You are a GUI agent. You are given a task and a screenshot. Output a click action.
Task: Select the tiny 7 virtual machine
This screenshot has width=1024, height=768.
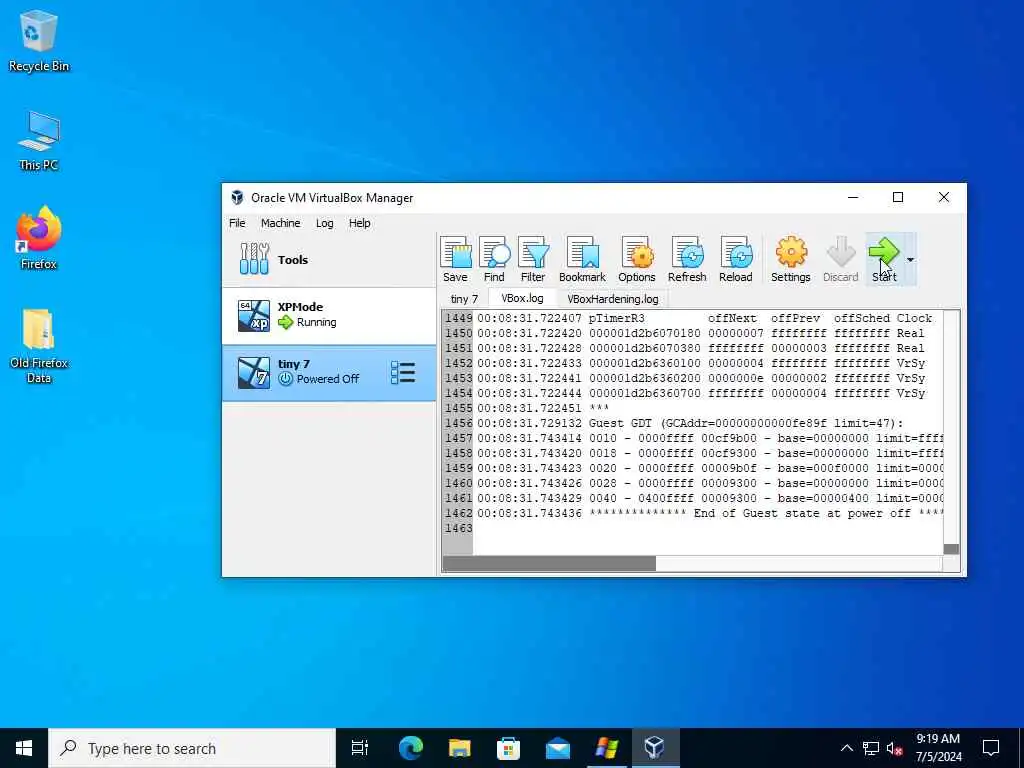click(329, 372)
